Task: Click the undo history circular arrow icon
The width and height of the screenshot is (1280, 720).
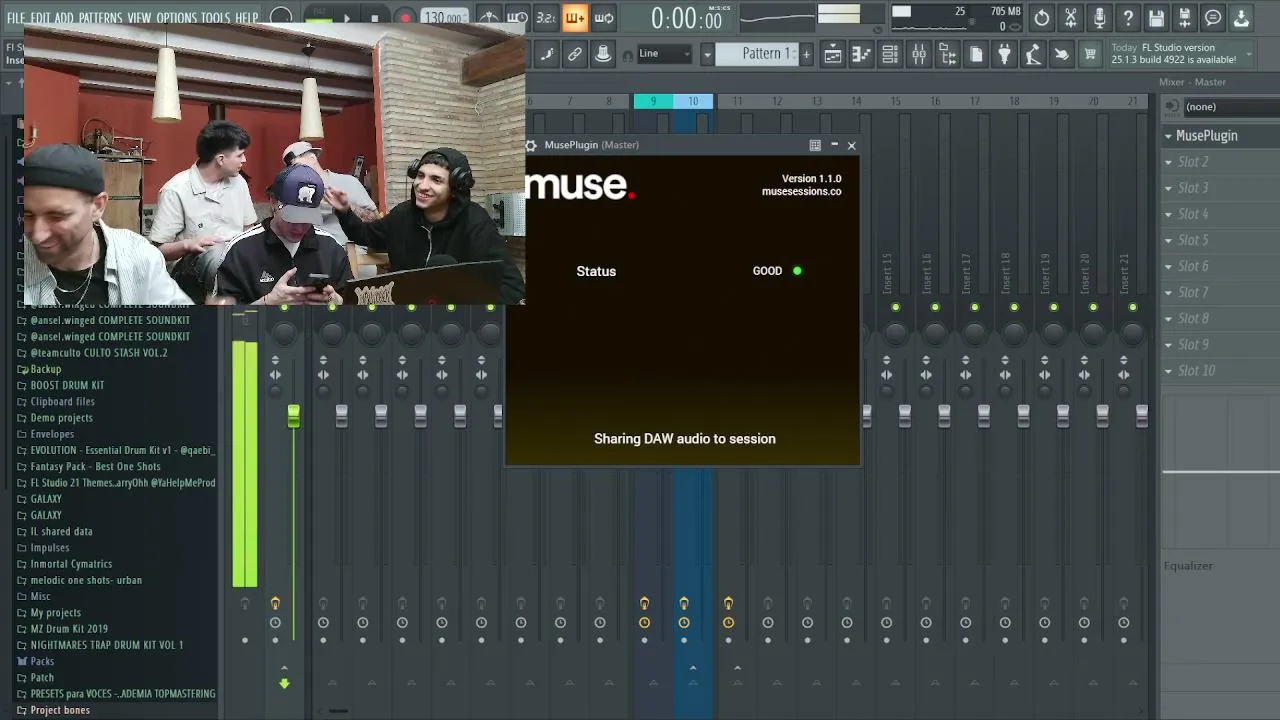Action: pyautogui.click(x=1042, y=18)
